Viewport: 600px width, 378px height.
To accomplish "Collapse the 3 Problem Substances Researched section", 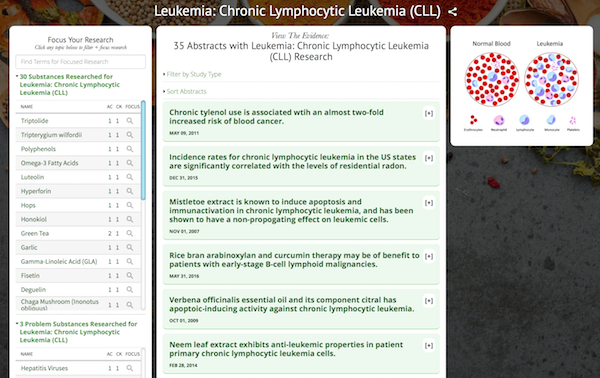I will click(x=77, y=332).
